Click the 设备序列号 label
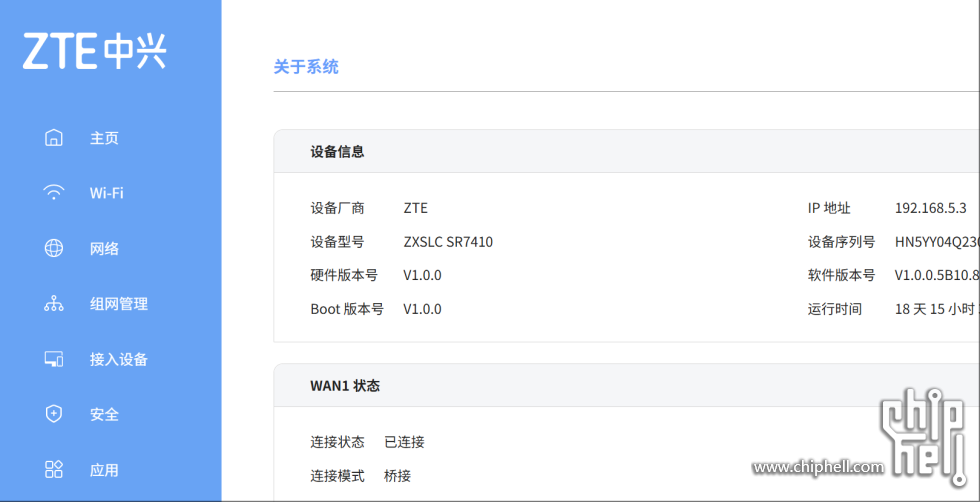 [x=841, y=242]
